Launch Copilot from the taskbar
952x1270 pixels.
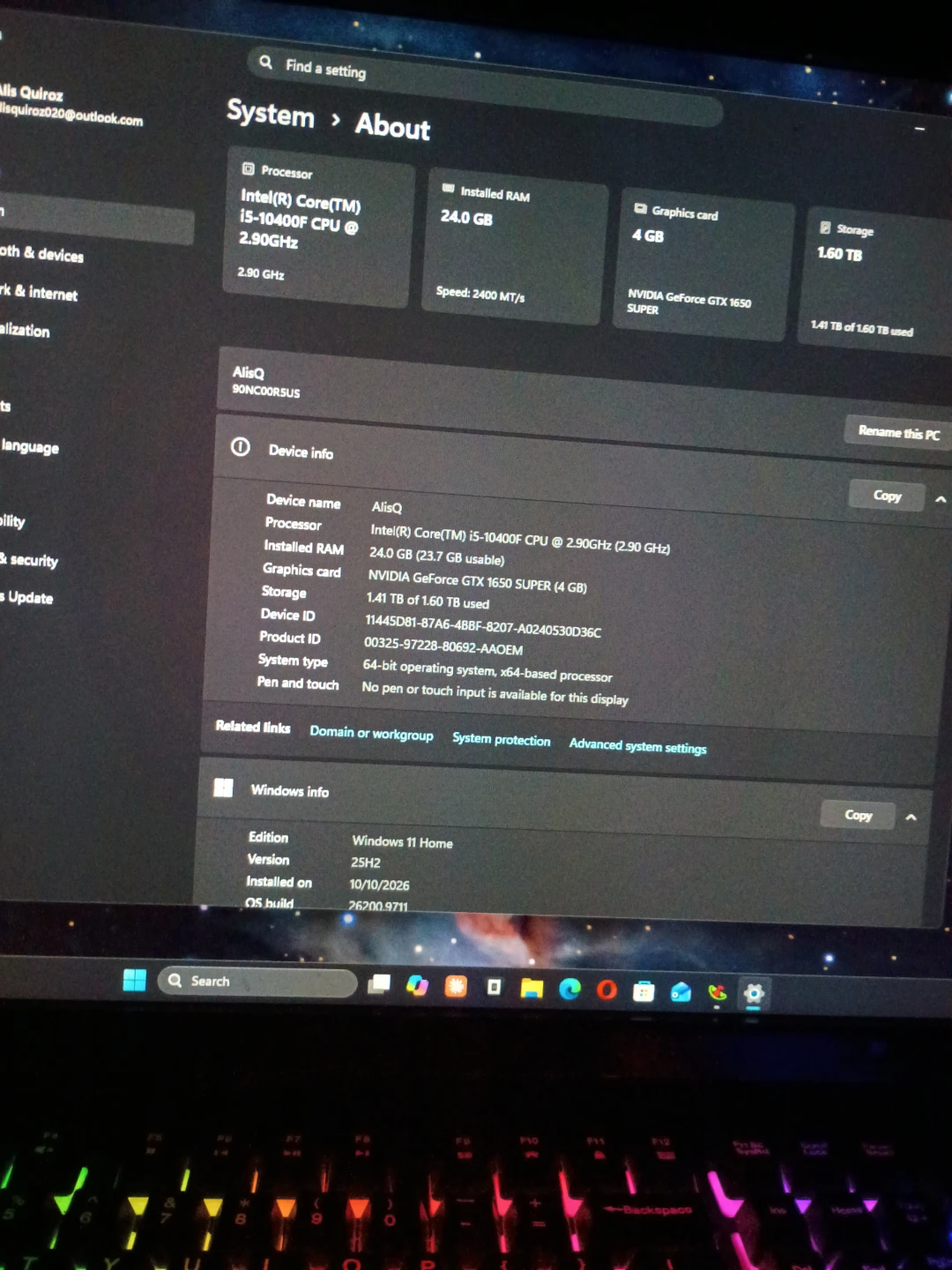(417, 985)
